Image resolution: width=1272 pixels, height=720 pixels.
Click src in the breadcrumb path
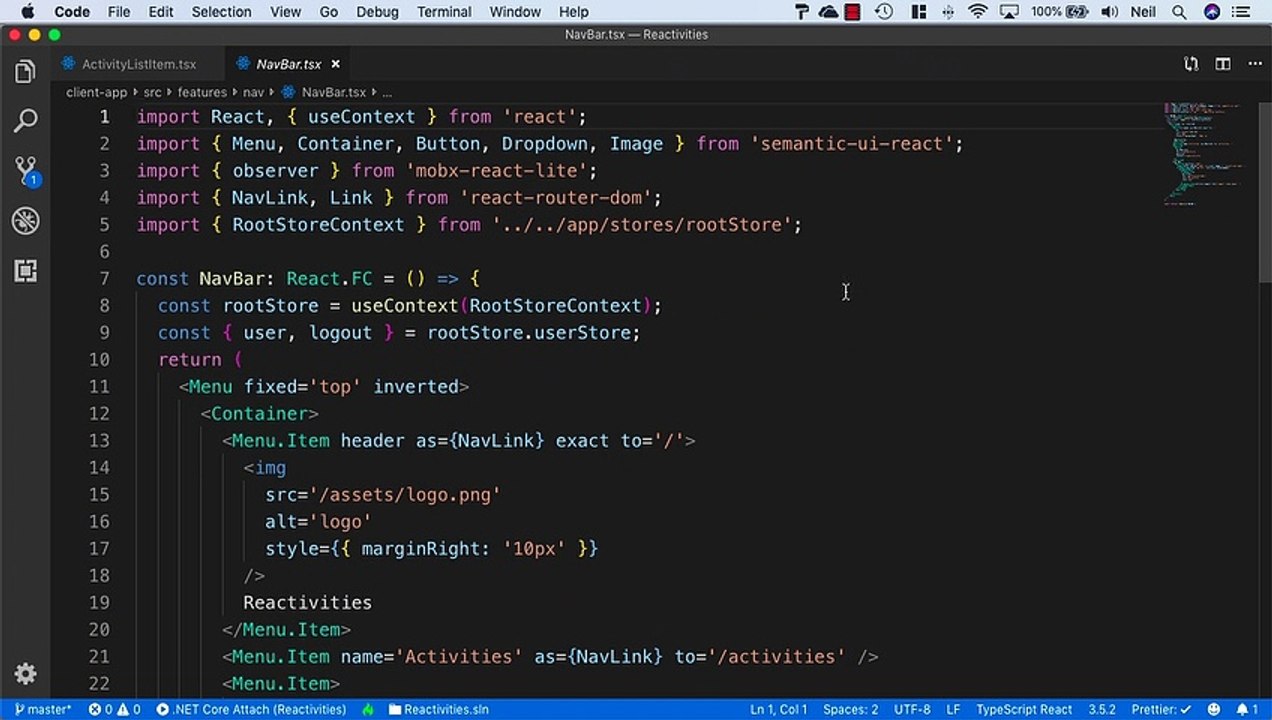pyautogui.click(x=152, y=92)
